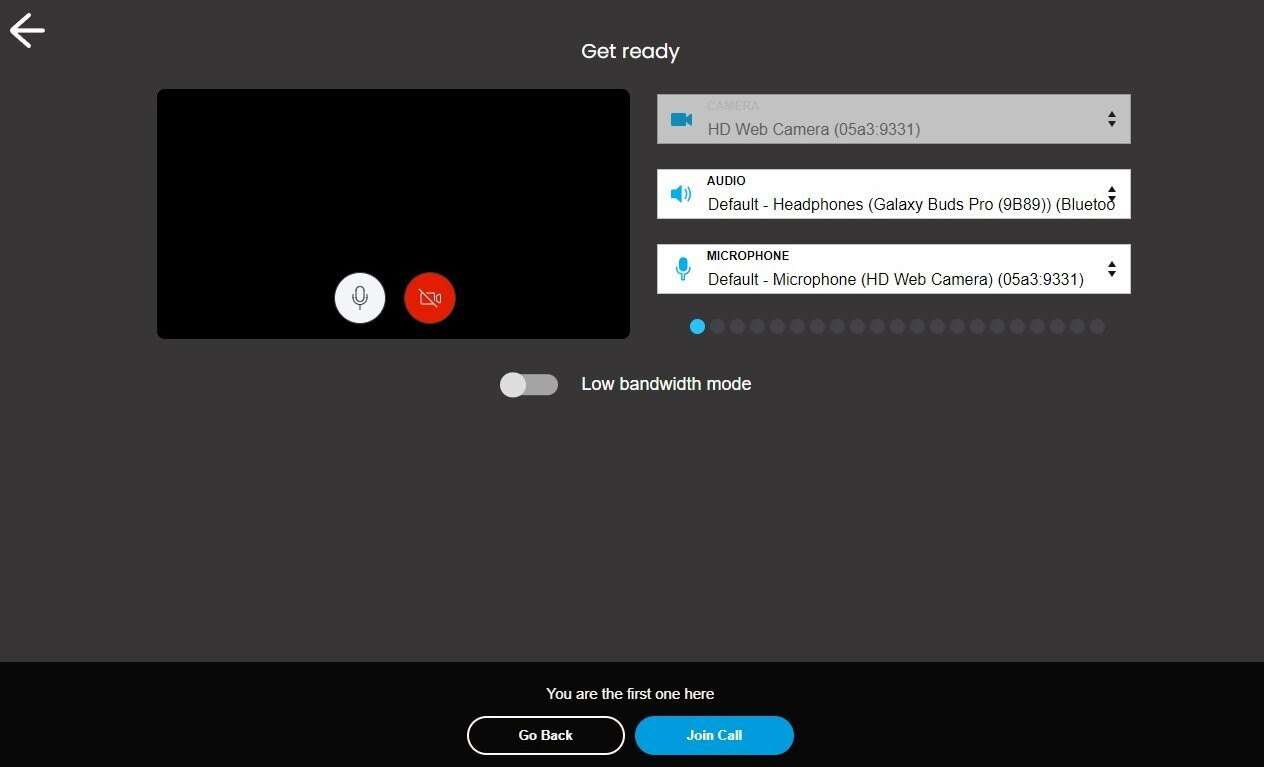Click the Audio dropdown arrows
Viewport: 1264px width, 767px height.
point(1112,192)
